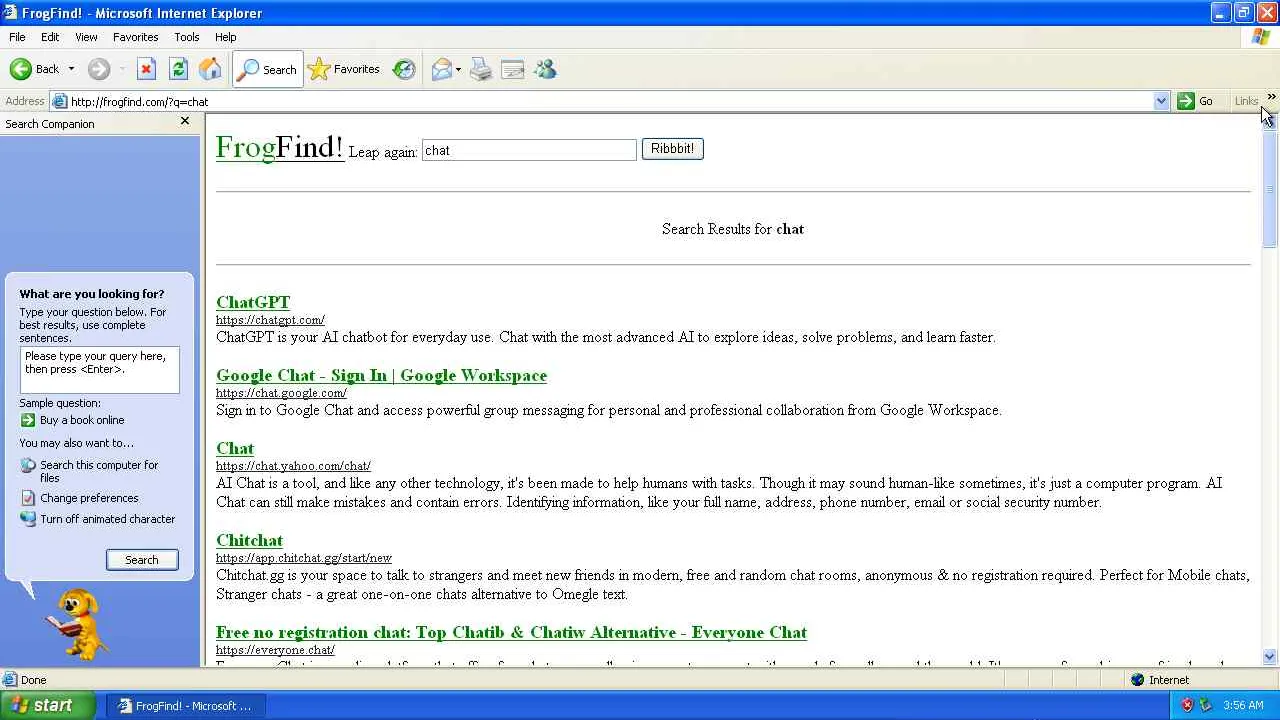This screenshot has width=1280, height=720.
Task: Stop loading with the red X toolbar icon
Action: [x=146, y=69]
